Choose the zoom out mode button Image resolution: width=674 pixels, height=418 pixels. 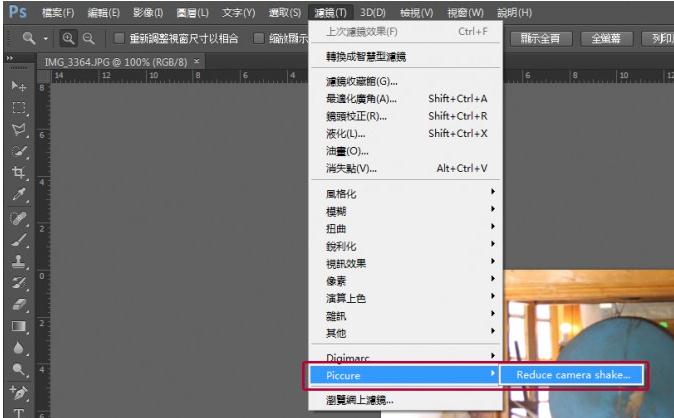point(89,39)
